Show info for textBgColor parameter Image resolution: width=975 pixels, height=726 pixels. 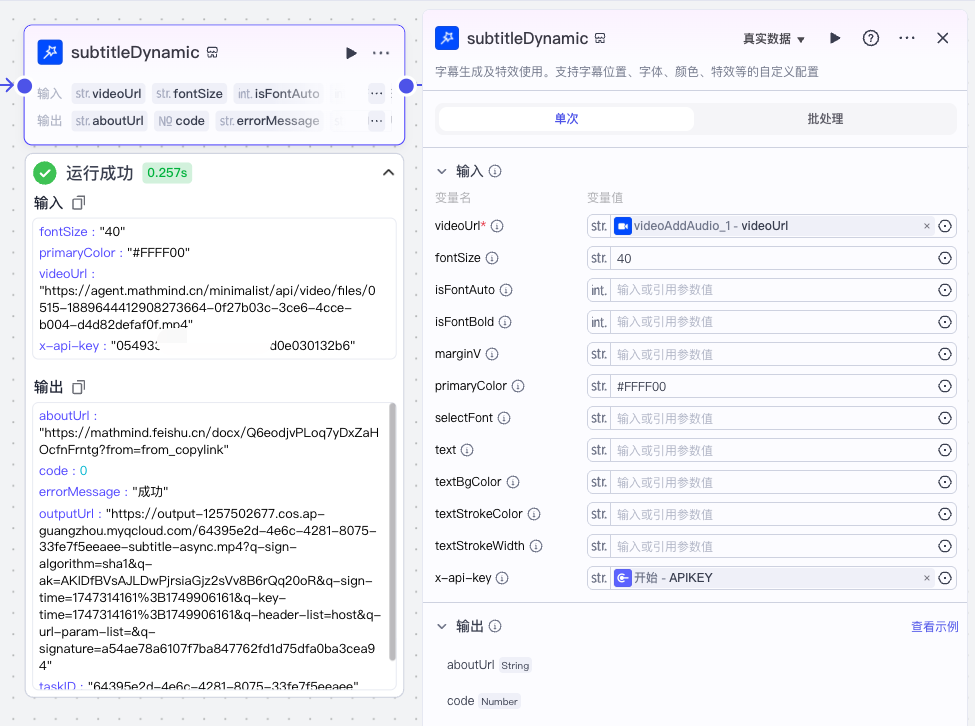coord(513,482)
